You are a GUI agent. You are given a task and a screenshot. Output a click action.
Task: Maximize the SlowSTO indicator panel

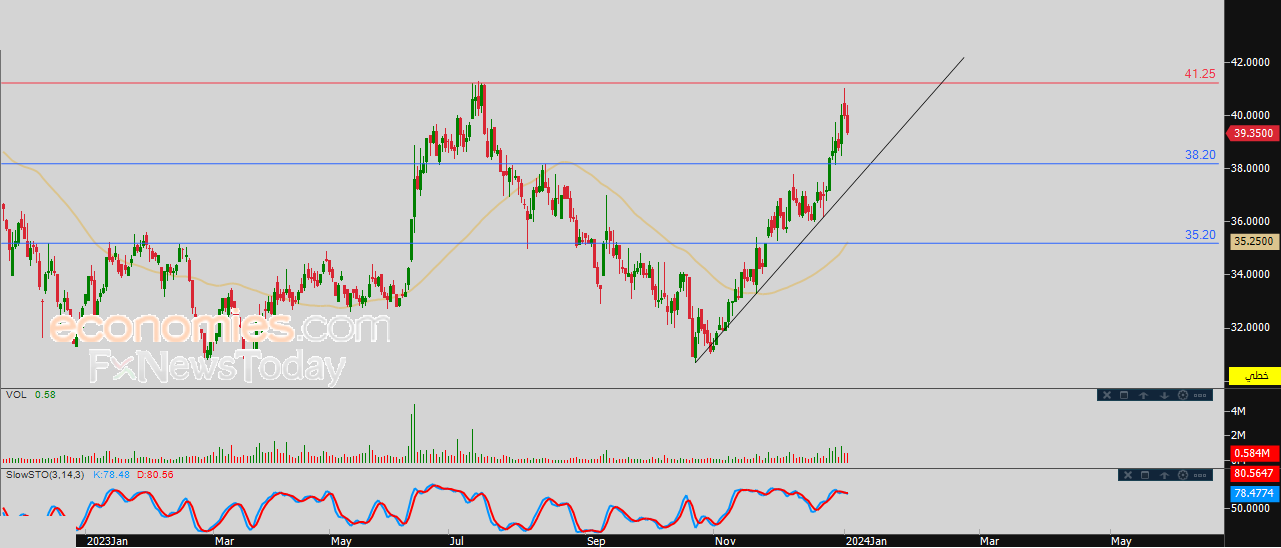pyautogui.click(x=1145, y=474)
